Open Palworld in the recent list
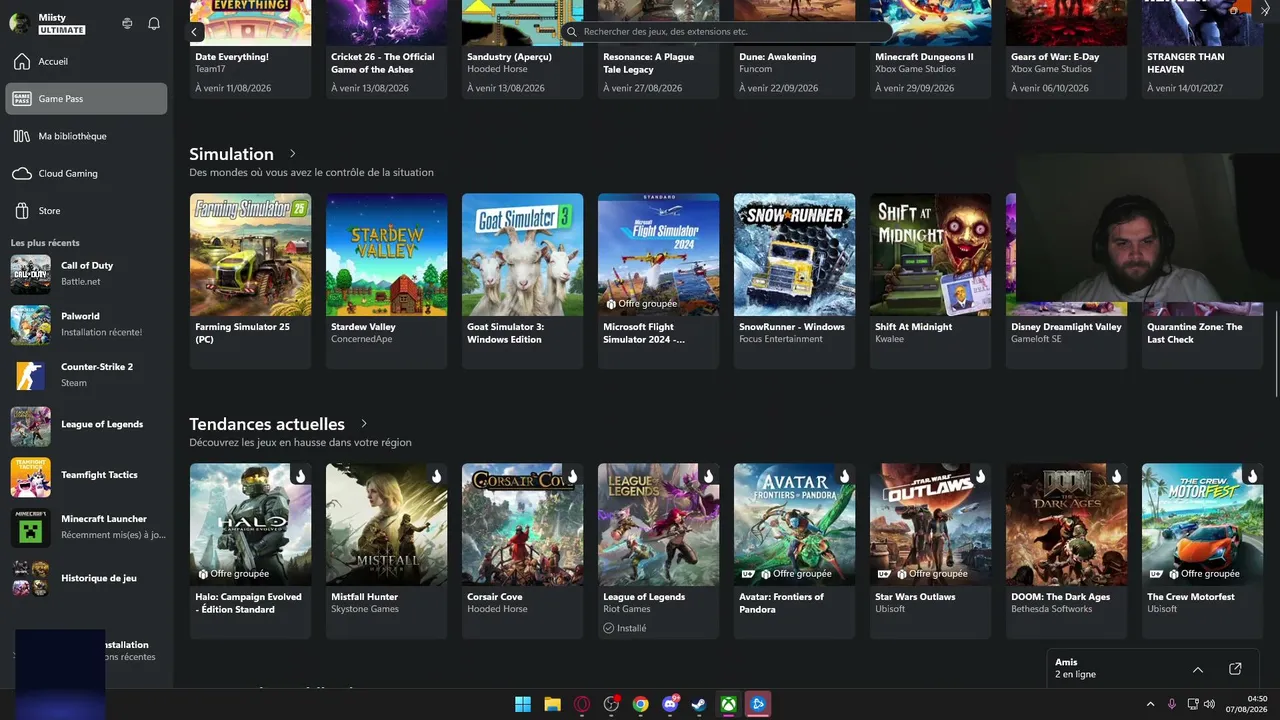The image size is (1280, 720). (x=87, y=324)
